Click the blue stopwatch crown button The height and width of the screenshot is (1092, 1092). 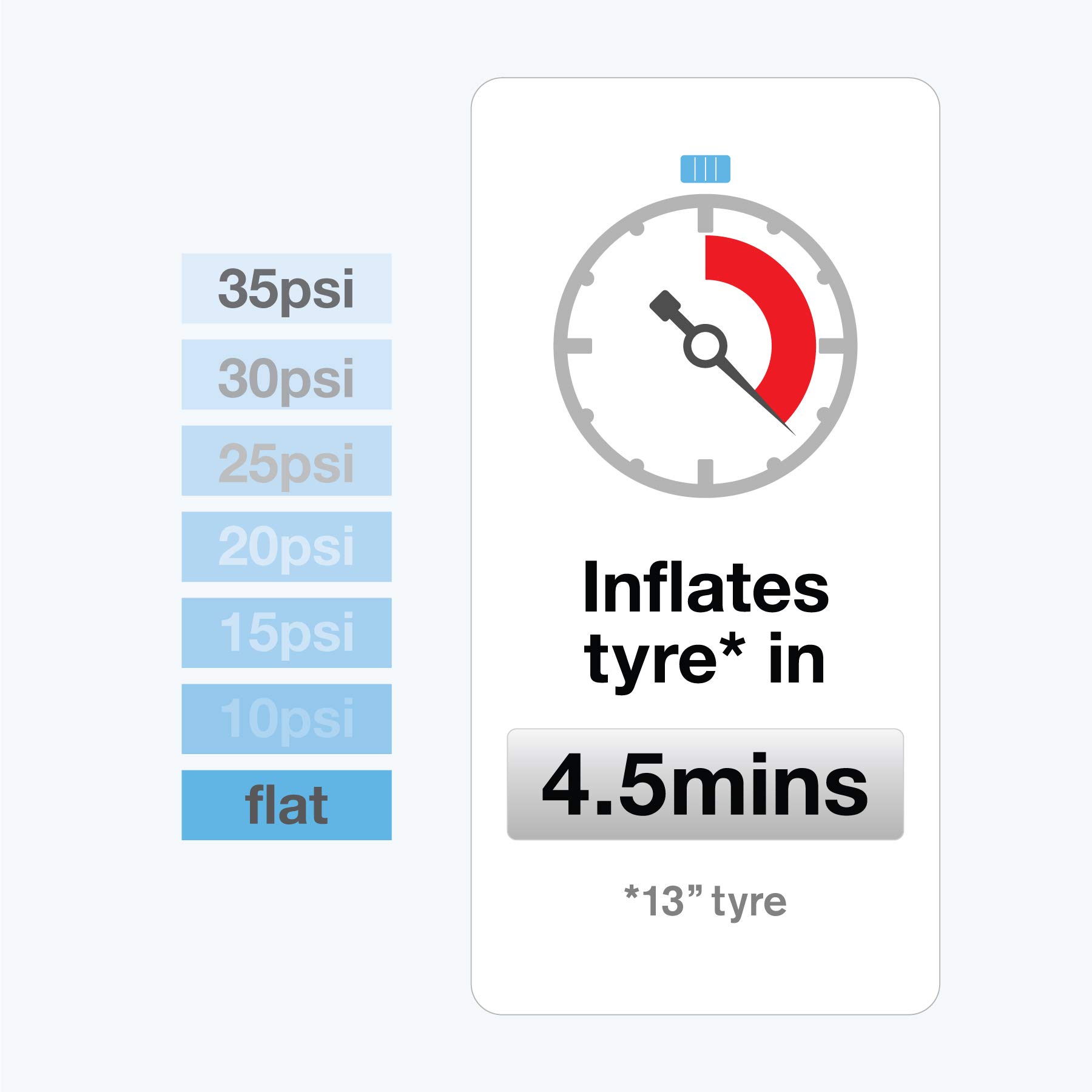click(705, 169)
